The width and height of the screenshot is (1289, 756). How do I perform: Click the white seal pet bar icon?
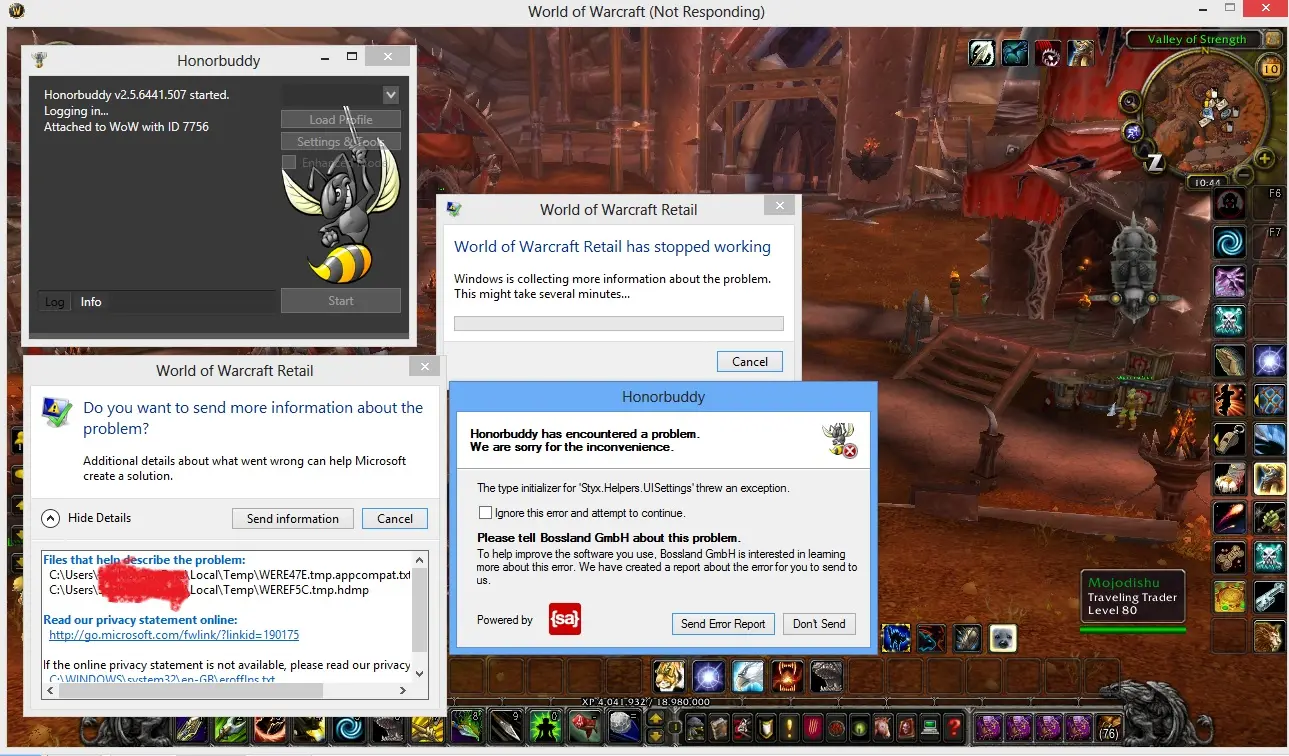[1003, 637]
